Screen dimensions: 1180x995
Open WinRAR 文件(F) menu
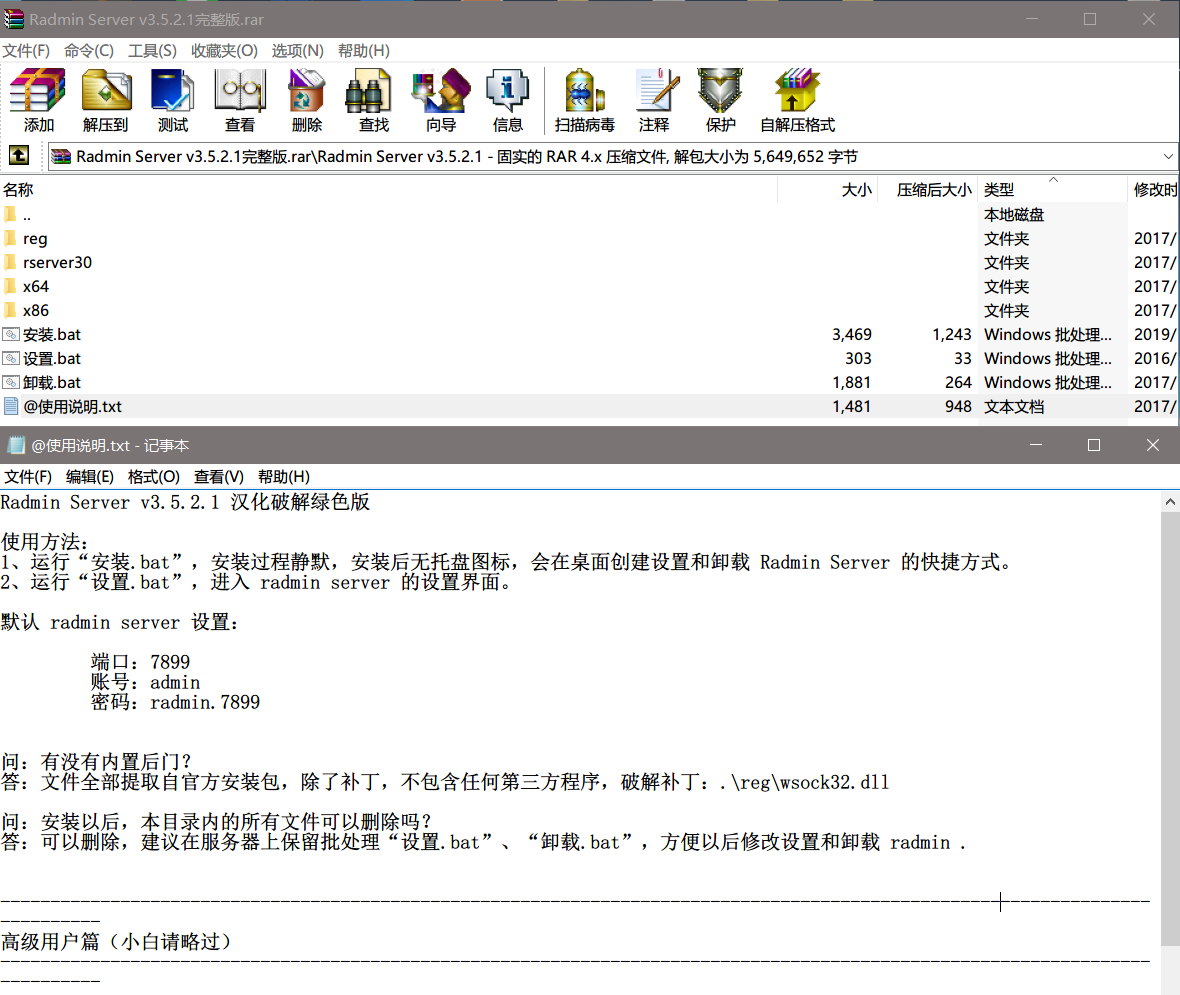point(26,50)
